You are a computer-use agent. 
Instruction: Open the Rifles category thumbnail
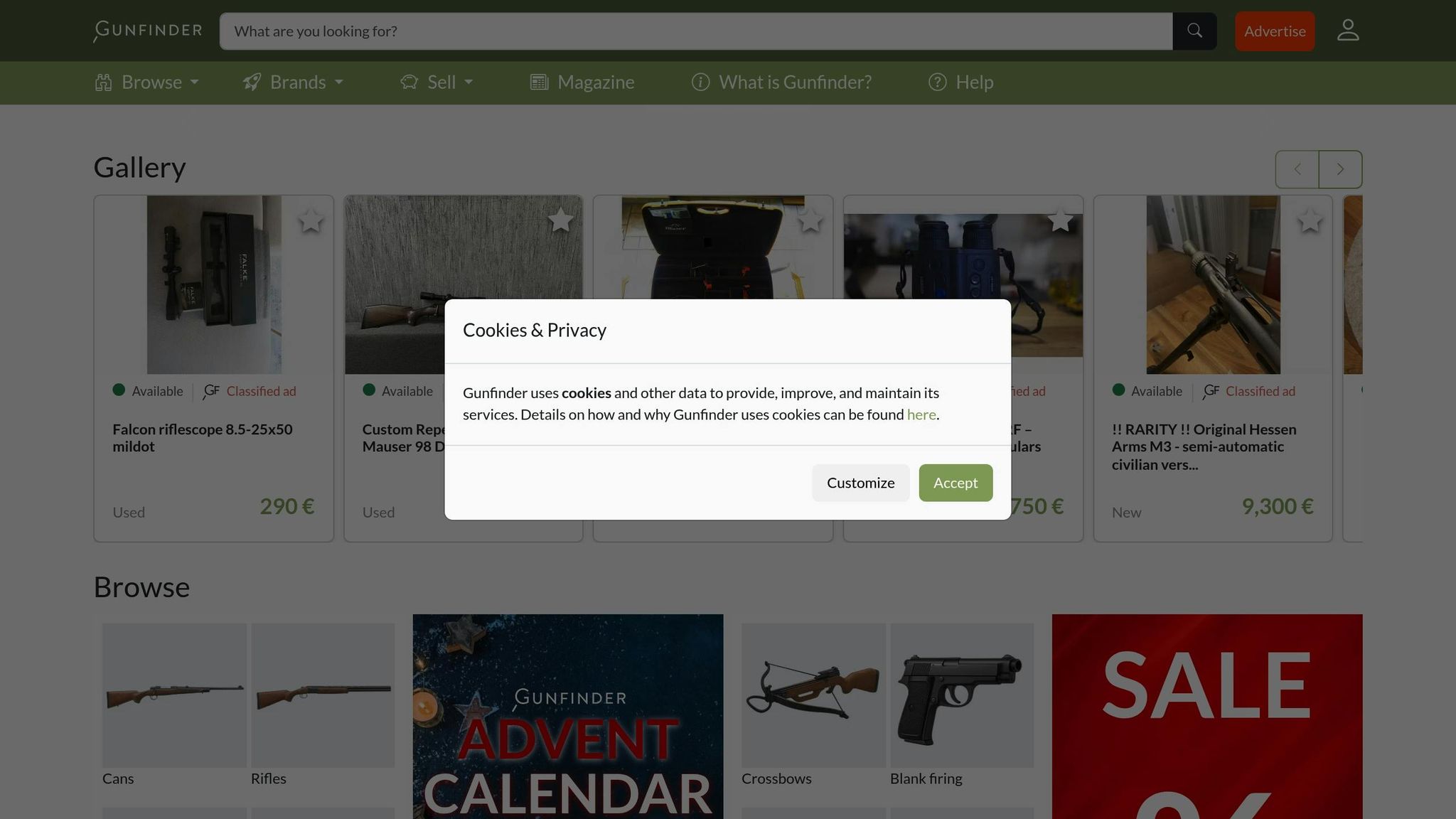[x=322, y=695]
